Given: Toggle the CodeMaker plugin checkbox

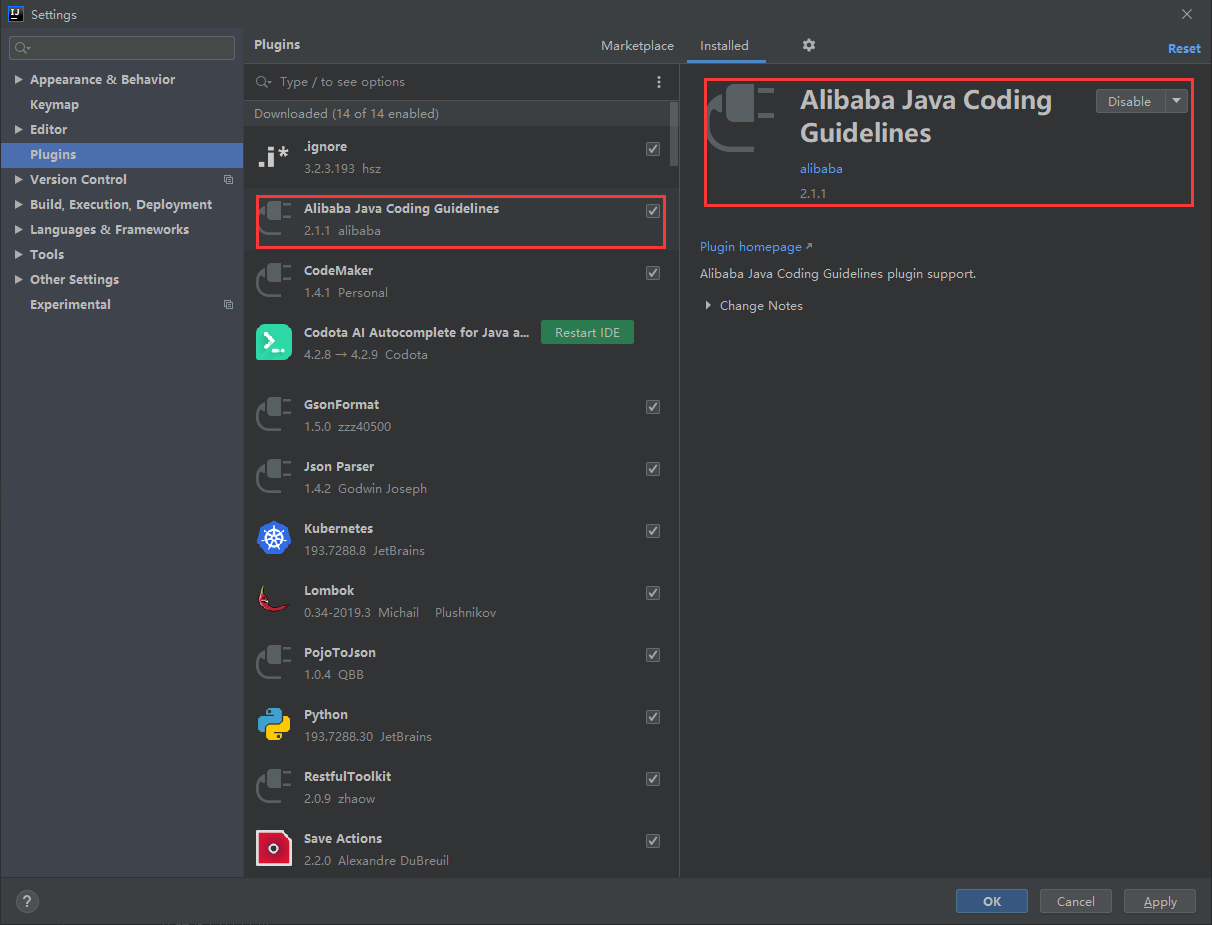Looking at the screenshot, I should pyautogui.click(x=653, y=273).
